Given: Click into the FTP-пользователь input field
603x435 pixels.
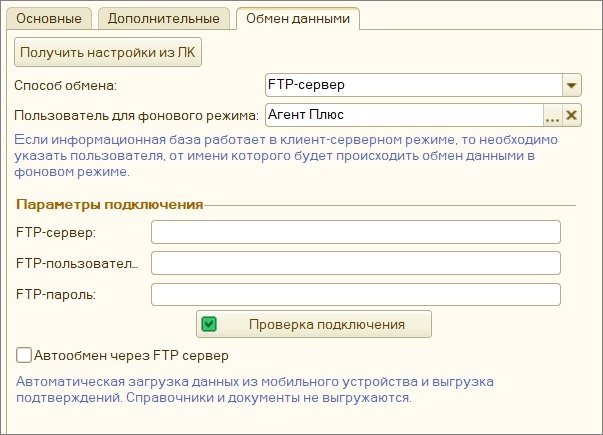Looking at the screenshot, I should (356, 263).
